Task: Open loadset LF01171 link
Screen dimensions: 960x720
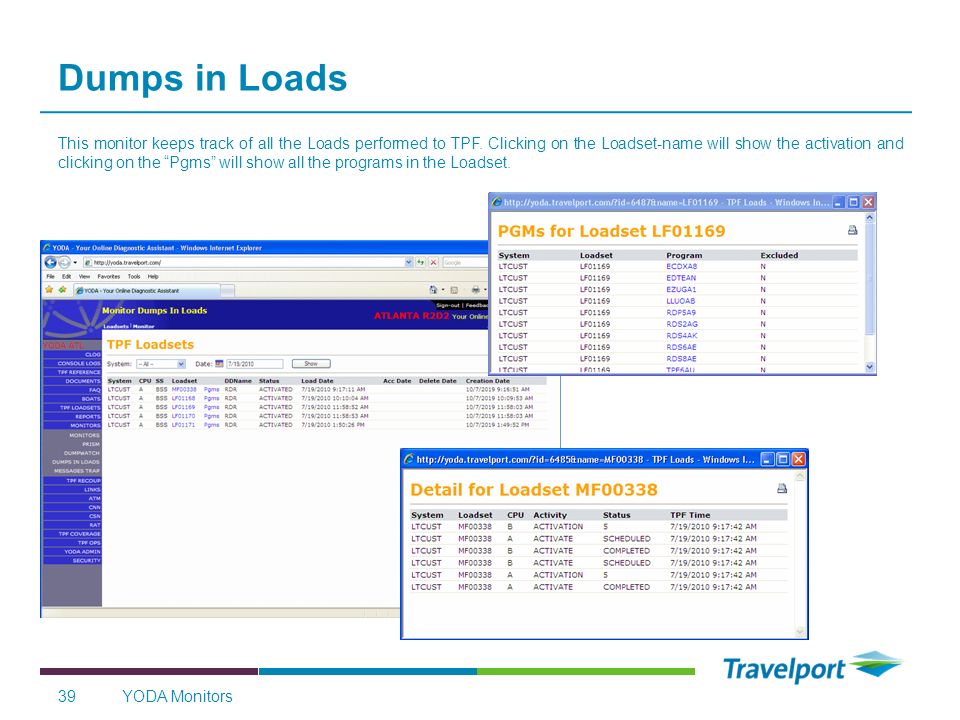Action: 184,425
